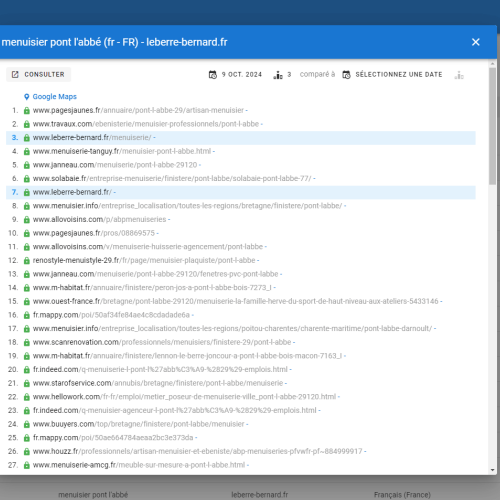This screenshot has width=500, height=500.
Task: Click 'Français (France)' in background row
Action: click(x=402, y=495)
